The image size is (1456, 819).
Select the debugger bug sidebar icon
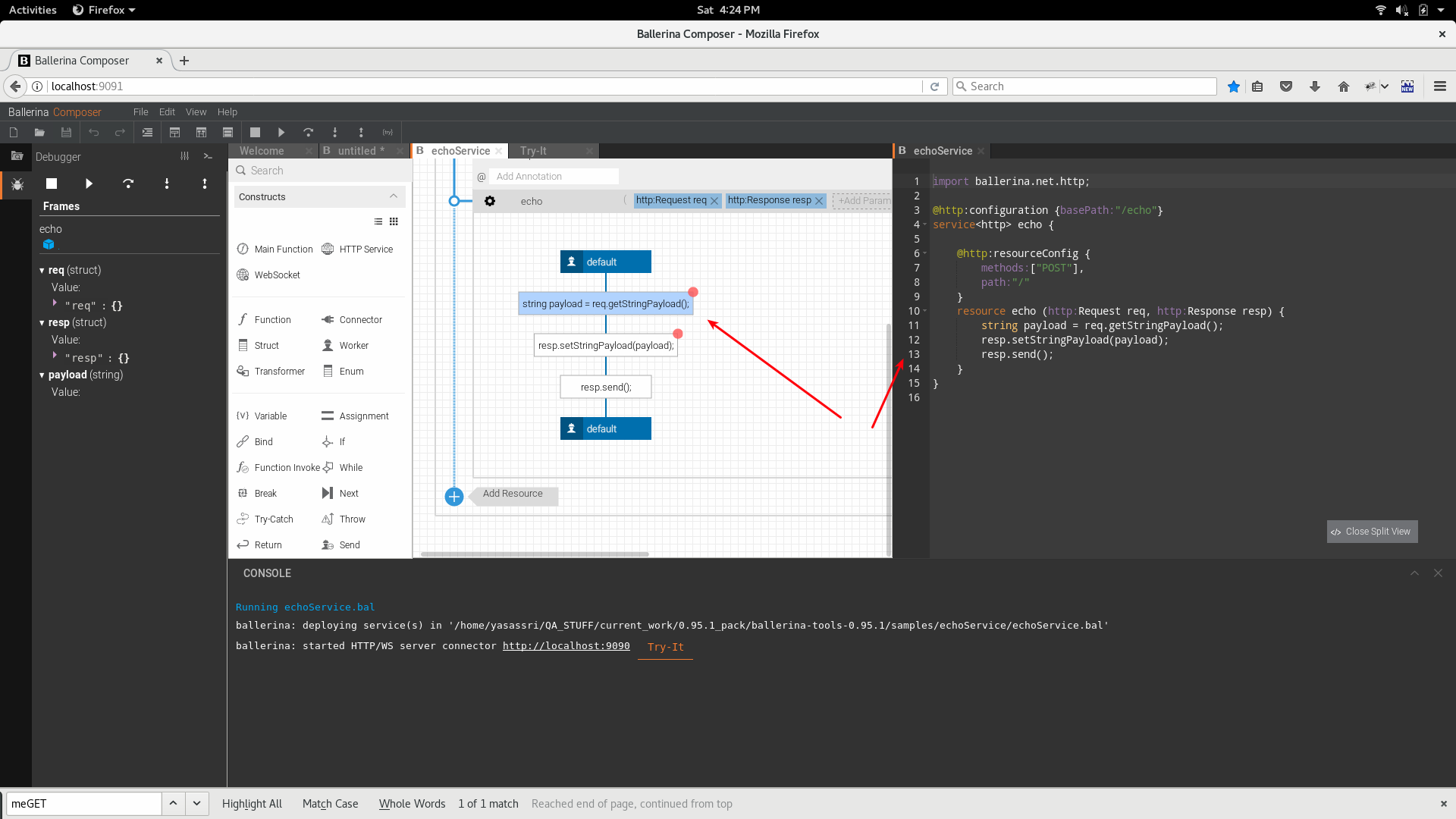pos(17,184)
